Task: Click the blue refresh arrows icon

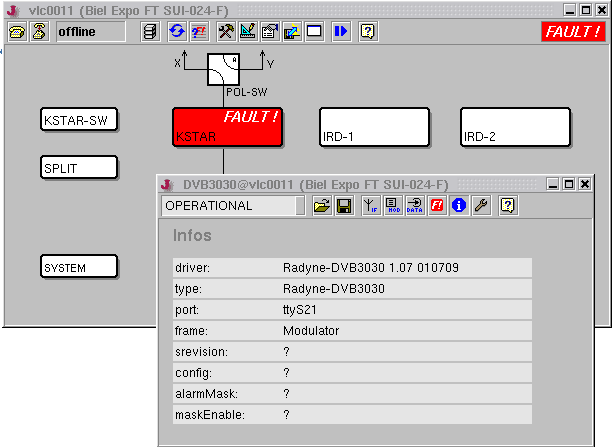Action: coord(177,31)
